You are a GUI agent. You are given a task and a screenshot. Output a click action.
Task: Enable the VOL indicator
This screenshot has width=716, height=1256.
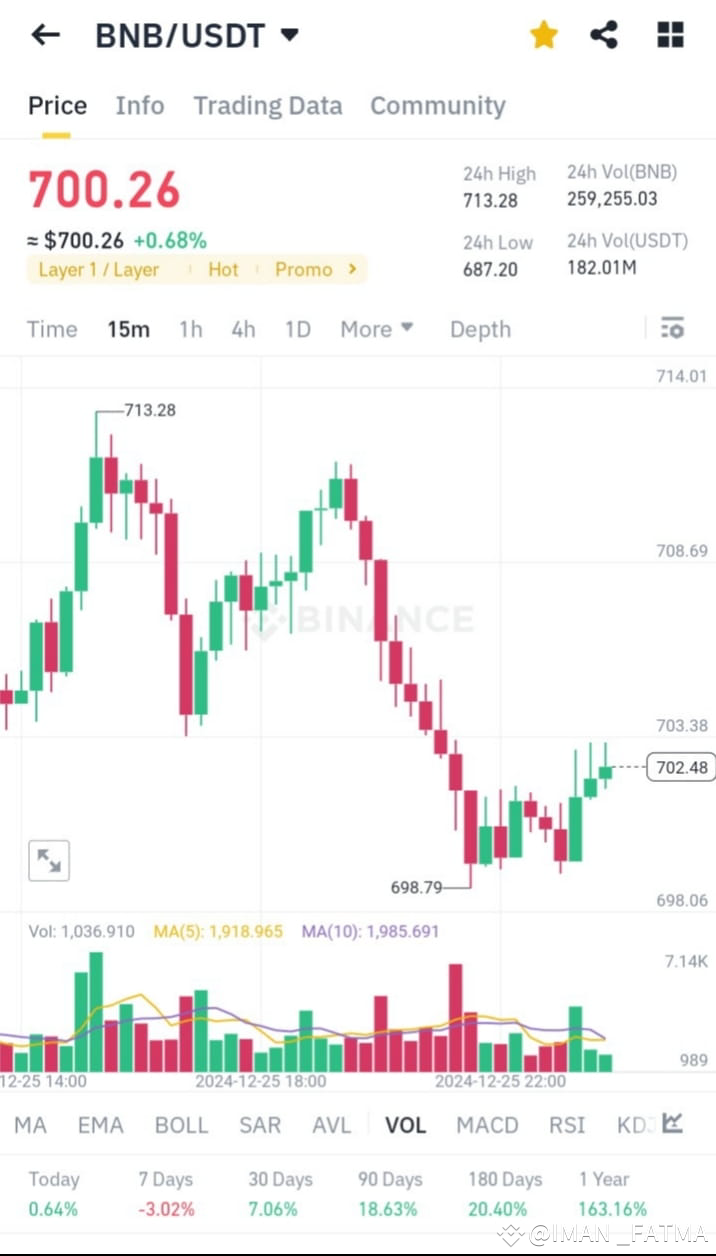coord(405,1124)
